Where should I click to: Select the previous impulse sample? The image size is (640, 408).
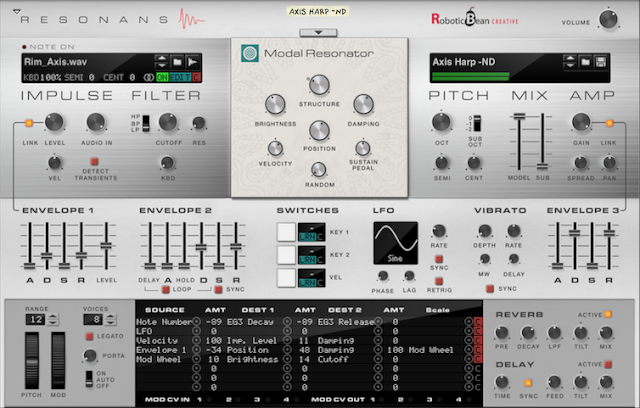click(162, 58)
